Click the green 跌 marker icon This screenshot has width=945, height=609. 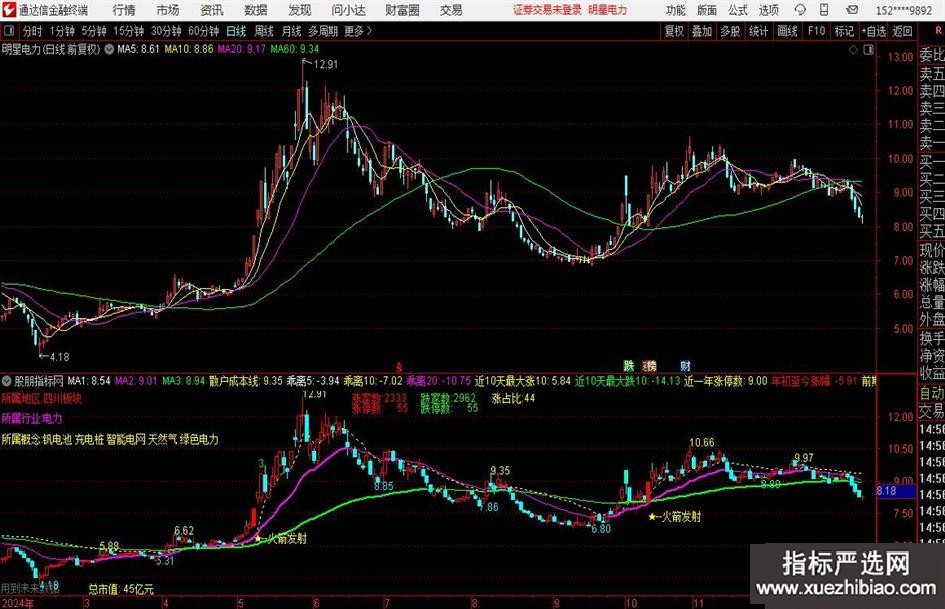click(x=629, y=366)
